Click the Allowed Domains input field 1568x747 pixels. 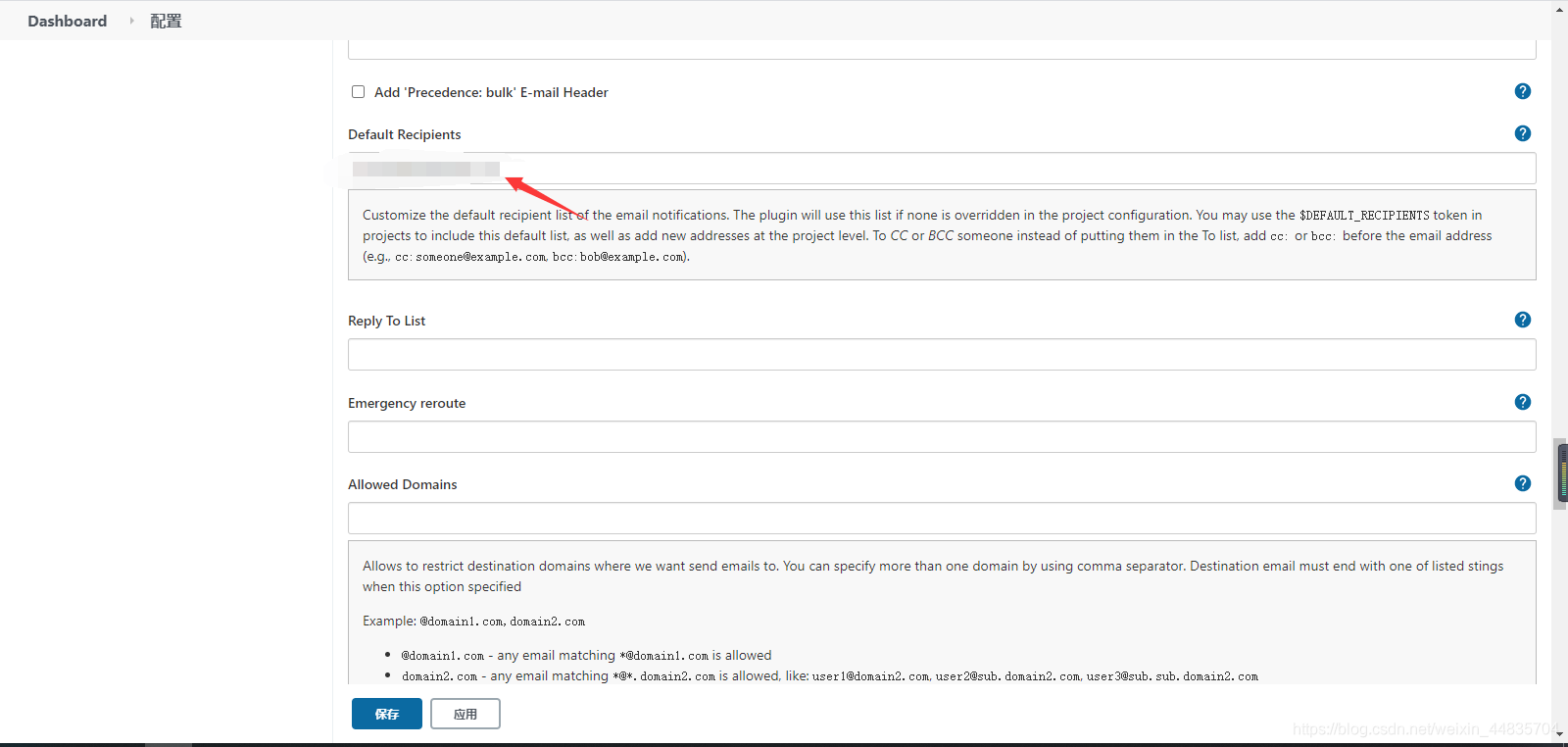click(x=942, y=519)
